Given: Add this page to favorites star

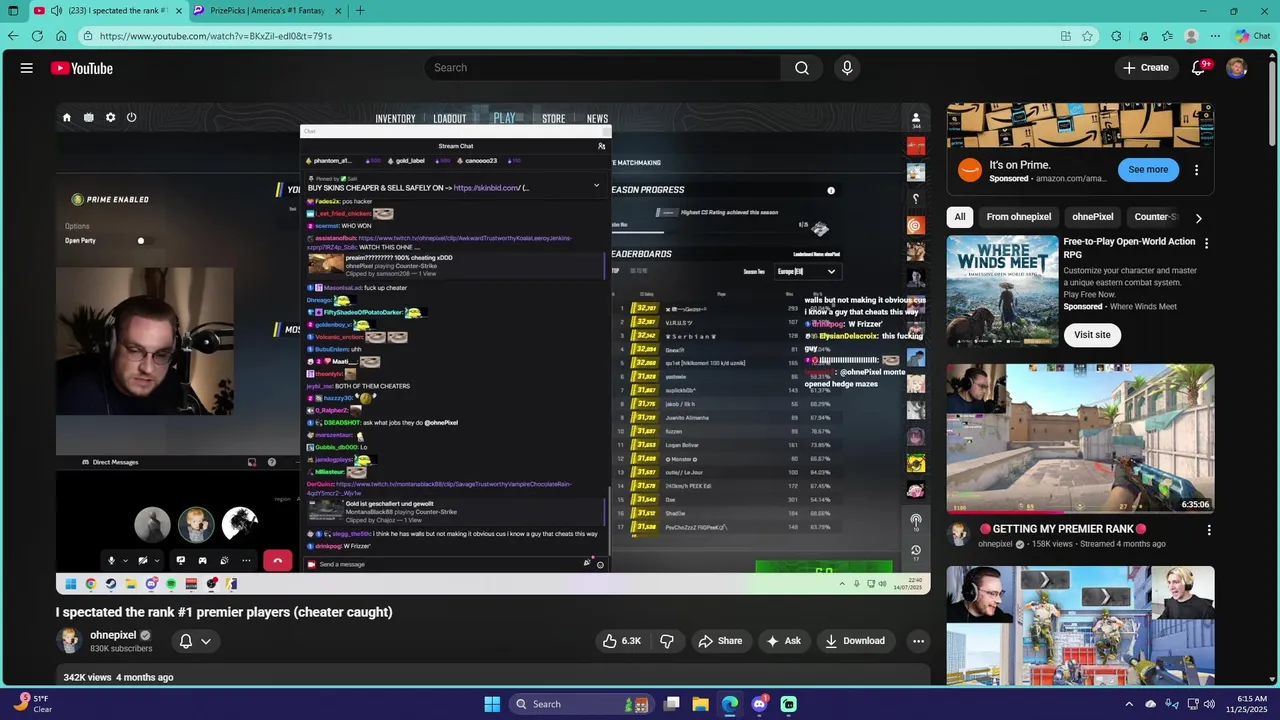Looking at the screenshot, I should 1088,36.
